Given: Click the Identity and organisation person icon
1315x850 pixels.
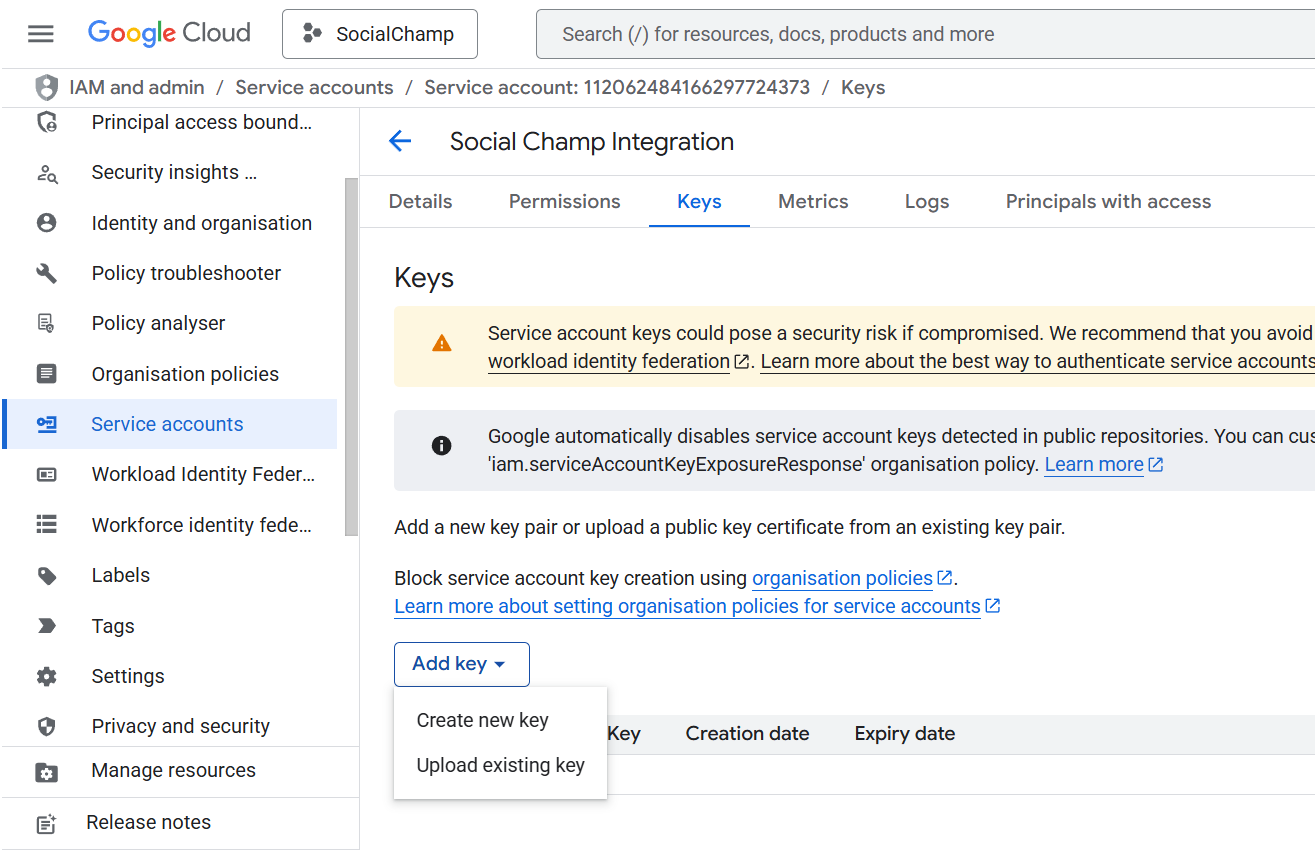Looking at the screenshot, I should coord(46,223).
